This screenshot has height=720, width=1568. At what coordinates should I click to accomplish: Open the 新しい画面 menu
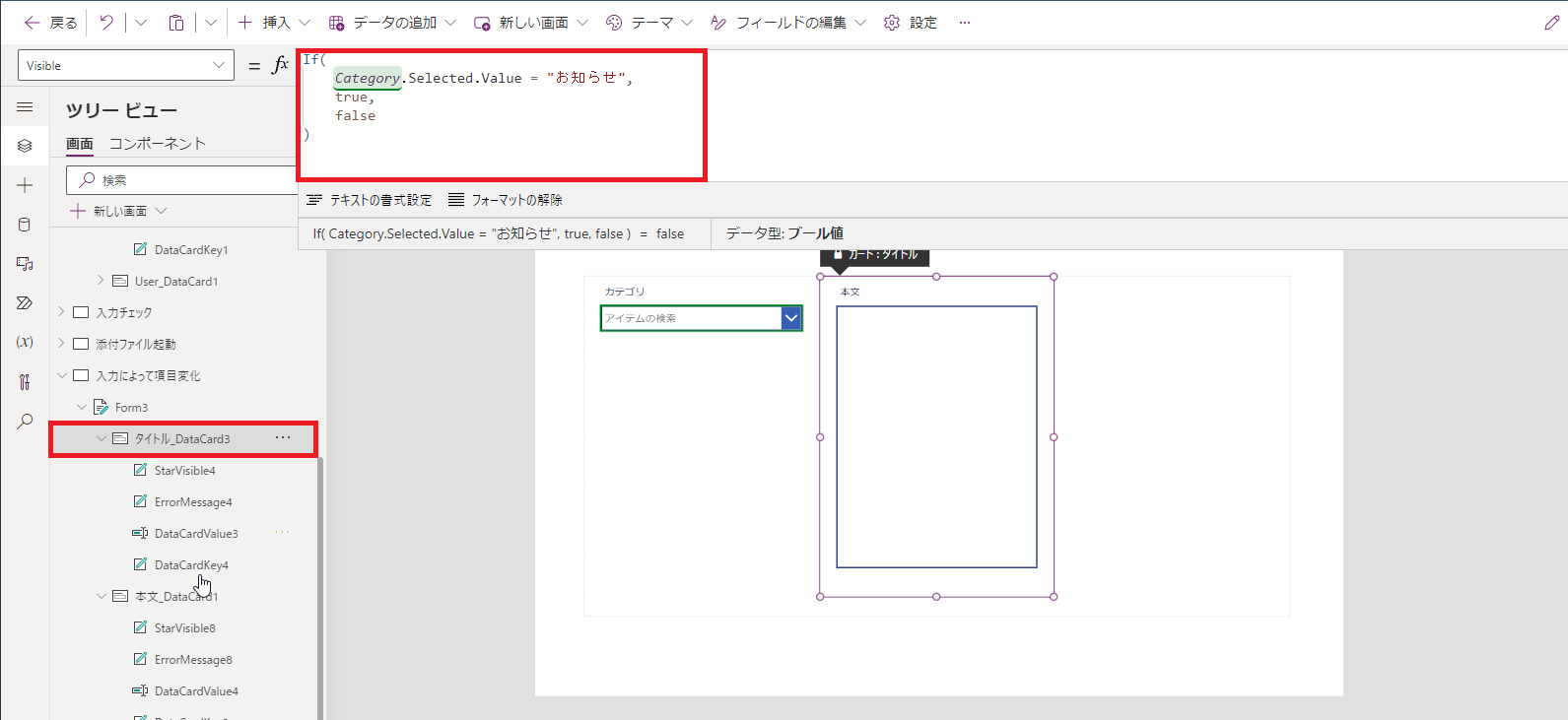[x=530, y=23]
